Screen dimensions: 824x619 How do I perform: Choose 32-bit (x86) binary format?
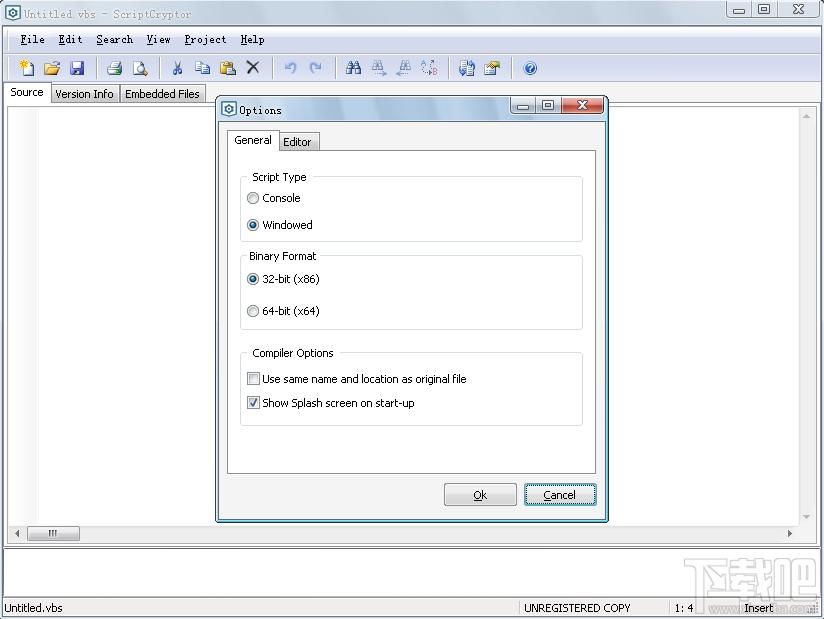coord(283,279)
